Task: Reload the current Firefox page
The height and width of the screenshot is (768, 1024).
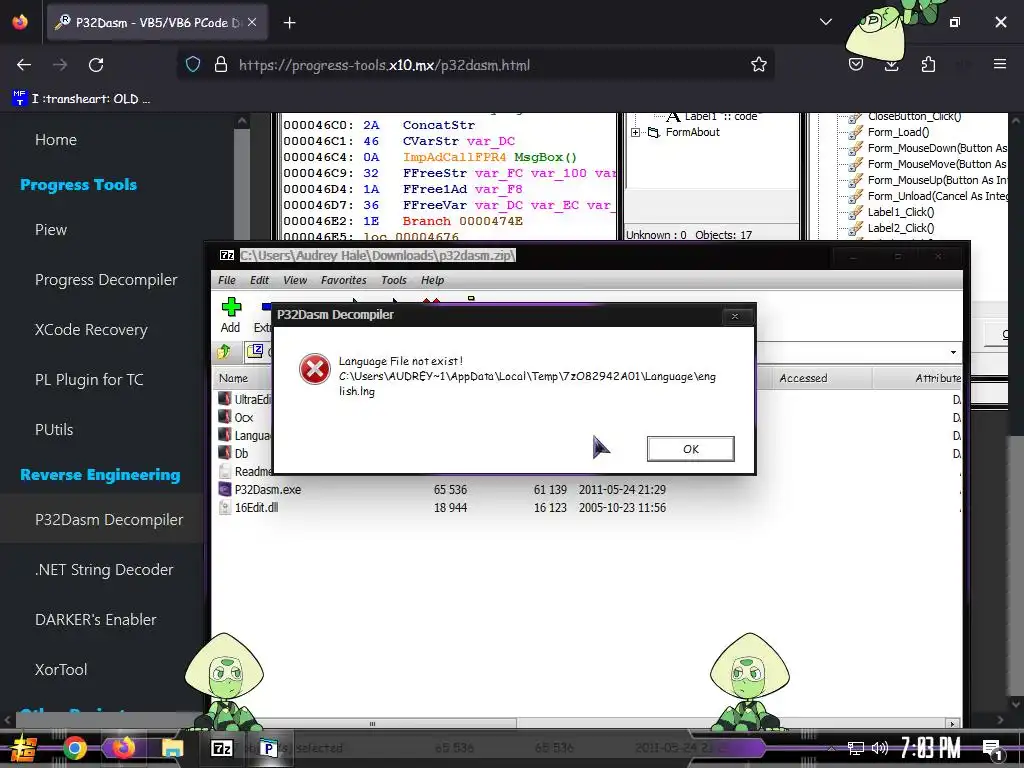Action: point(96,65)
